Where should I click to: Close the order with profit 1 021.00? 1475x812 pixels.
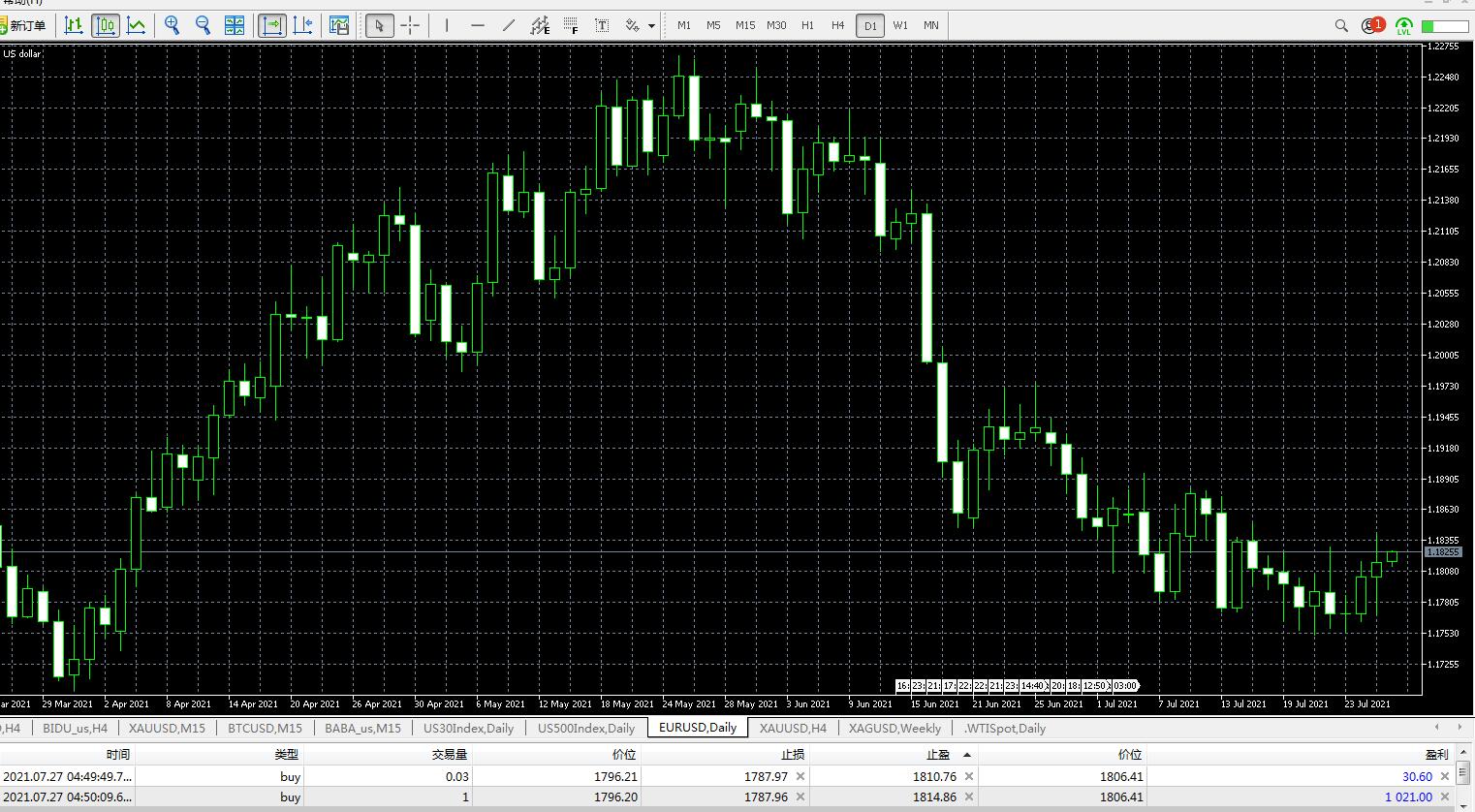click(x=1446, y=797)
